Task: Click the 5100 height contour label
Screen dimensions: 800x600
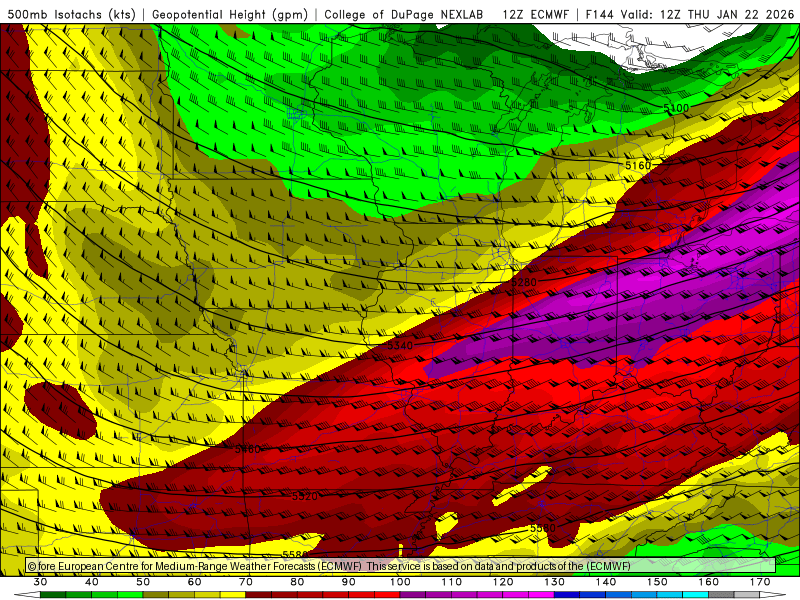Action: tap(676, 108)
